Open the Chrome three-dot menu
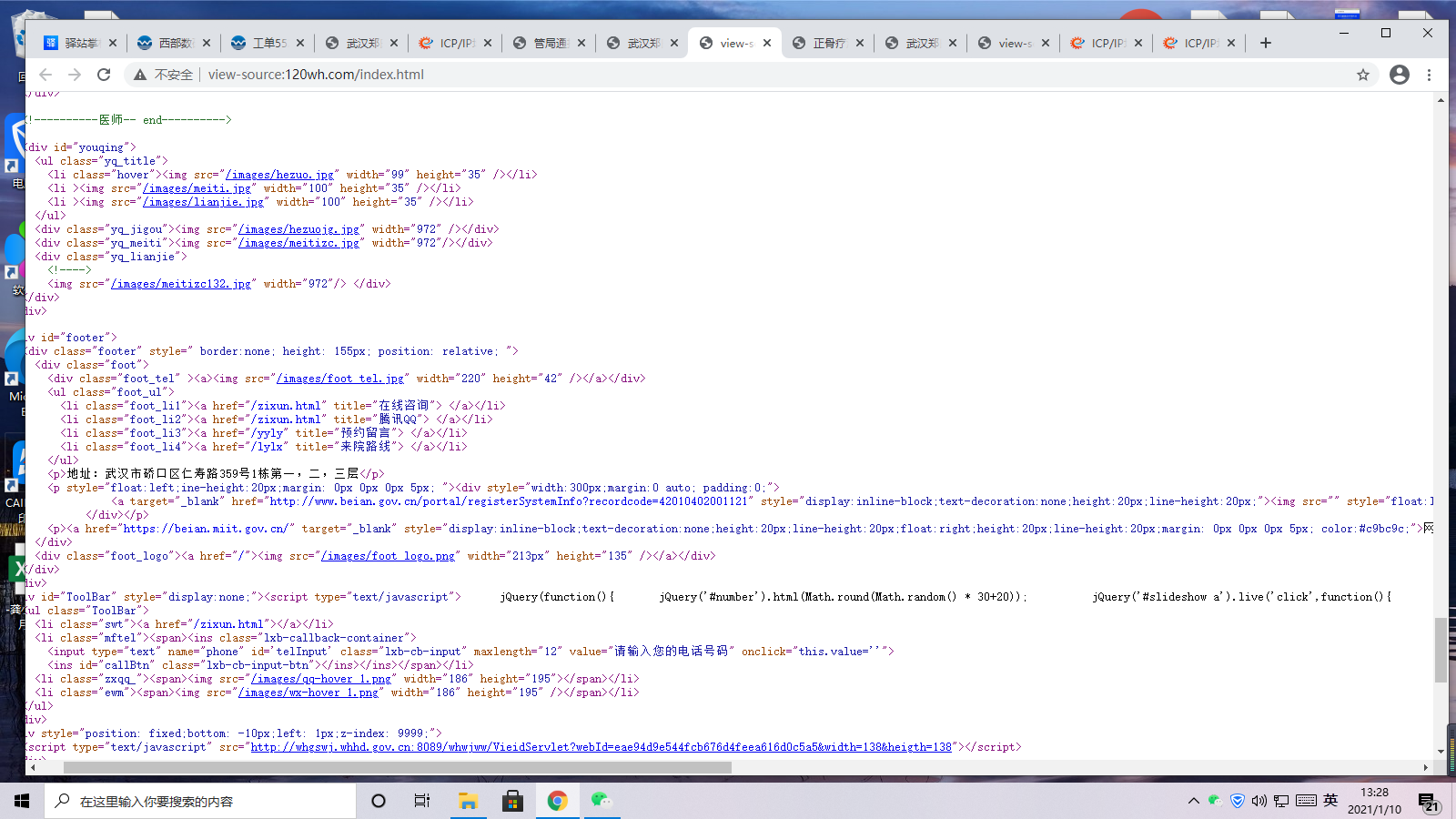This screenshot has width=1456, height=819. [1429, 75]
